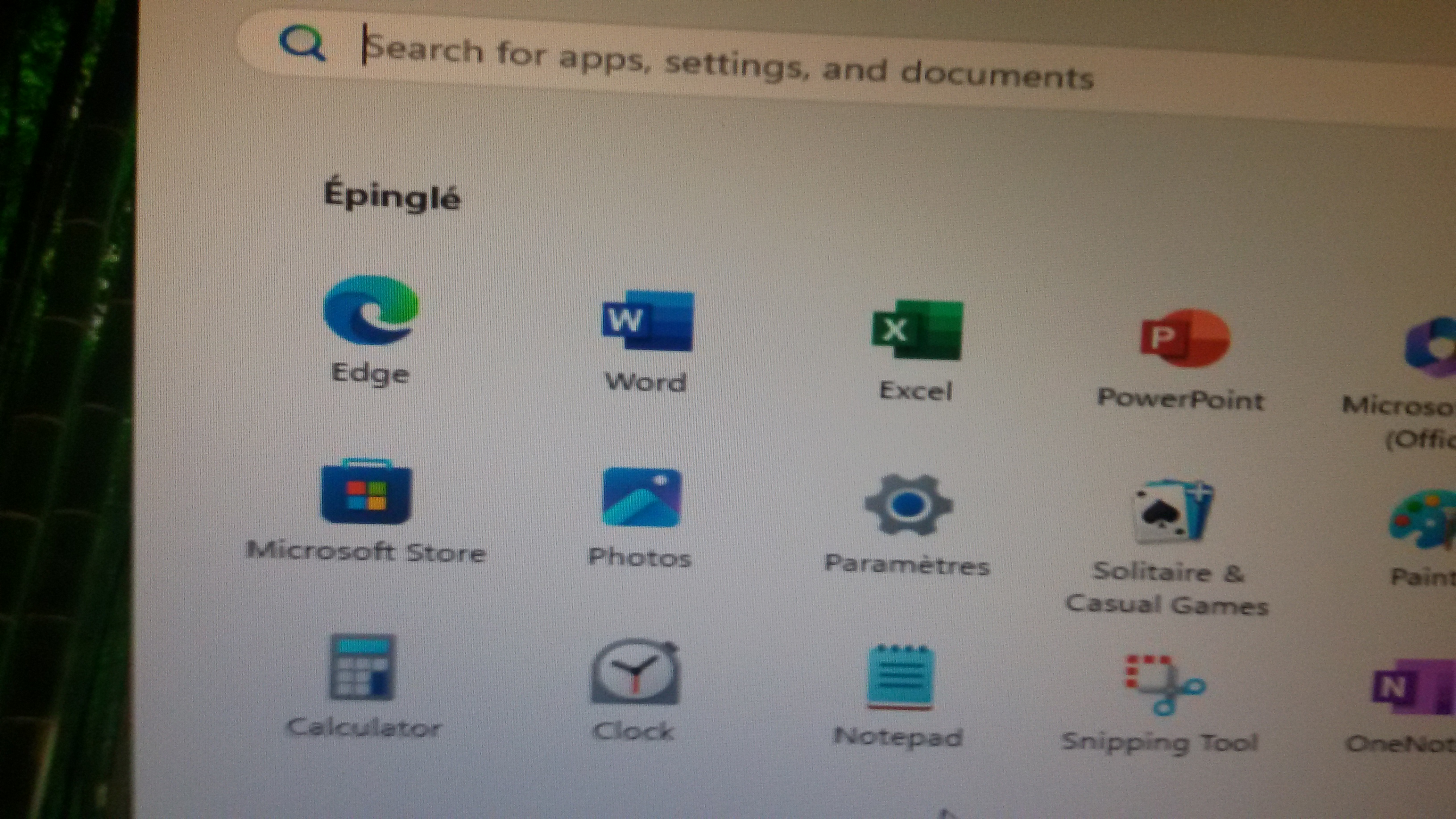Launch the Paint app

tap(1424, 520)
